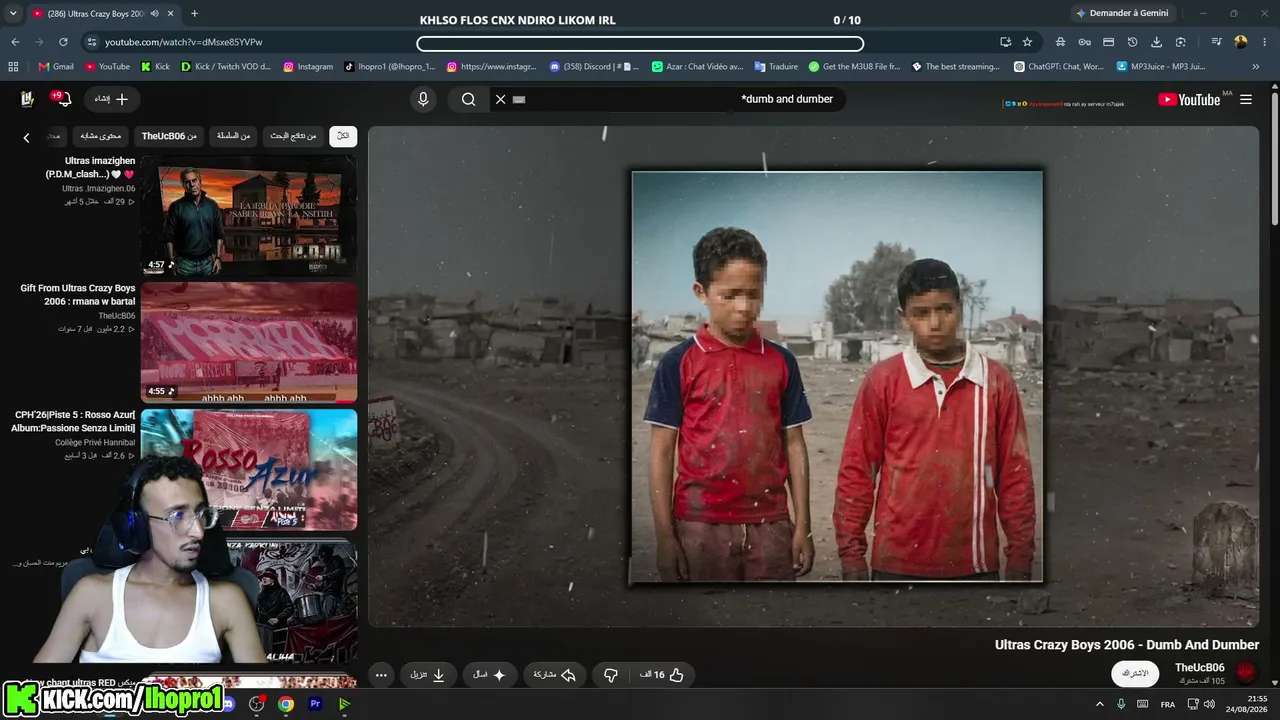This screenshot has height=720, width=1280.
Task: Open the rmana w bartal video thumbnail
Action: click(249, 342)
